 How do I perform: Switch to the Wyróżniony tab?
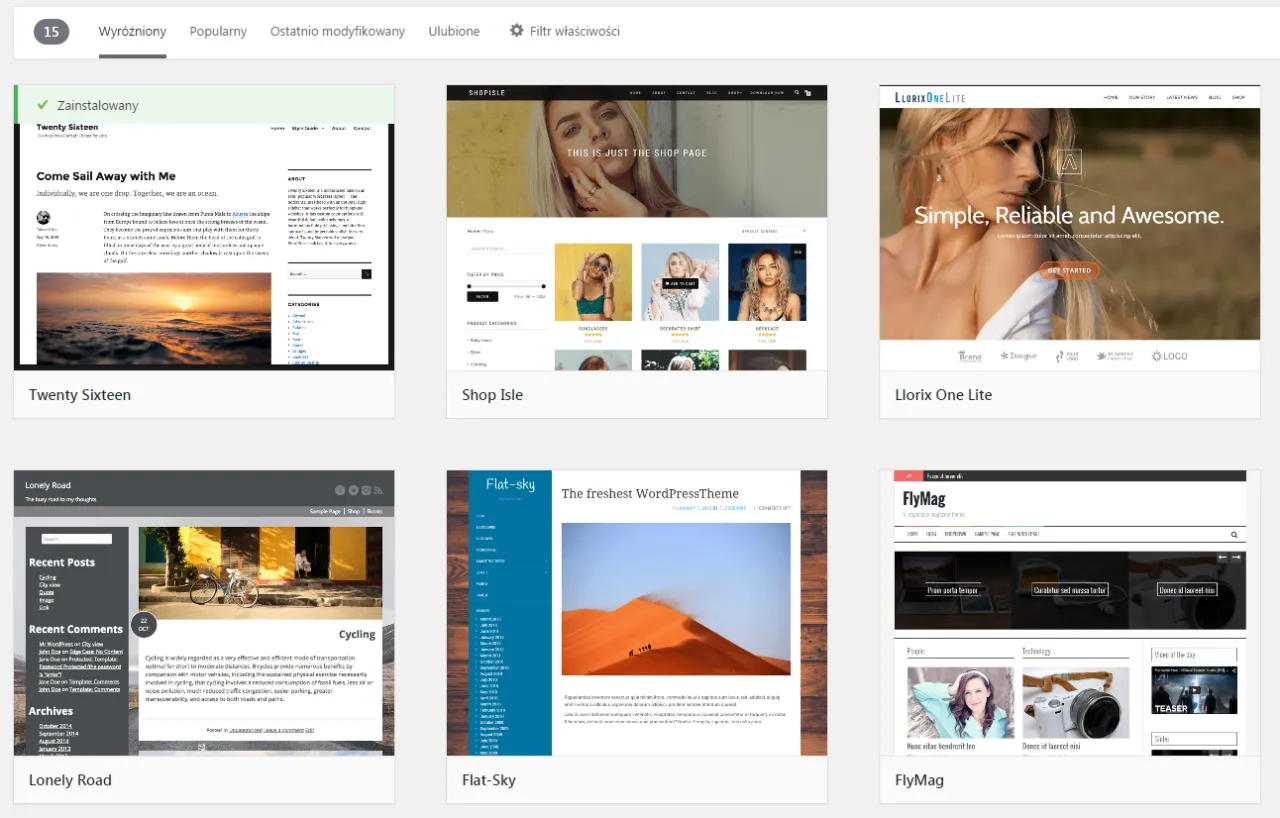(132, 32)
